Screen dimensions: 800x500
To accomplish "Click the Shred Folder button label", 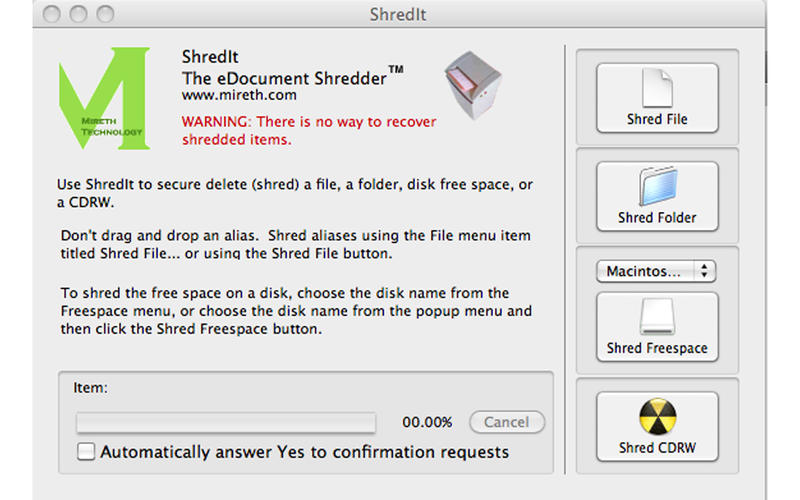I will tap(657, 217).
